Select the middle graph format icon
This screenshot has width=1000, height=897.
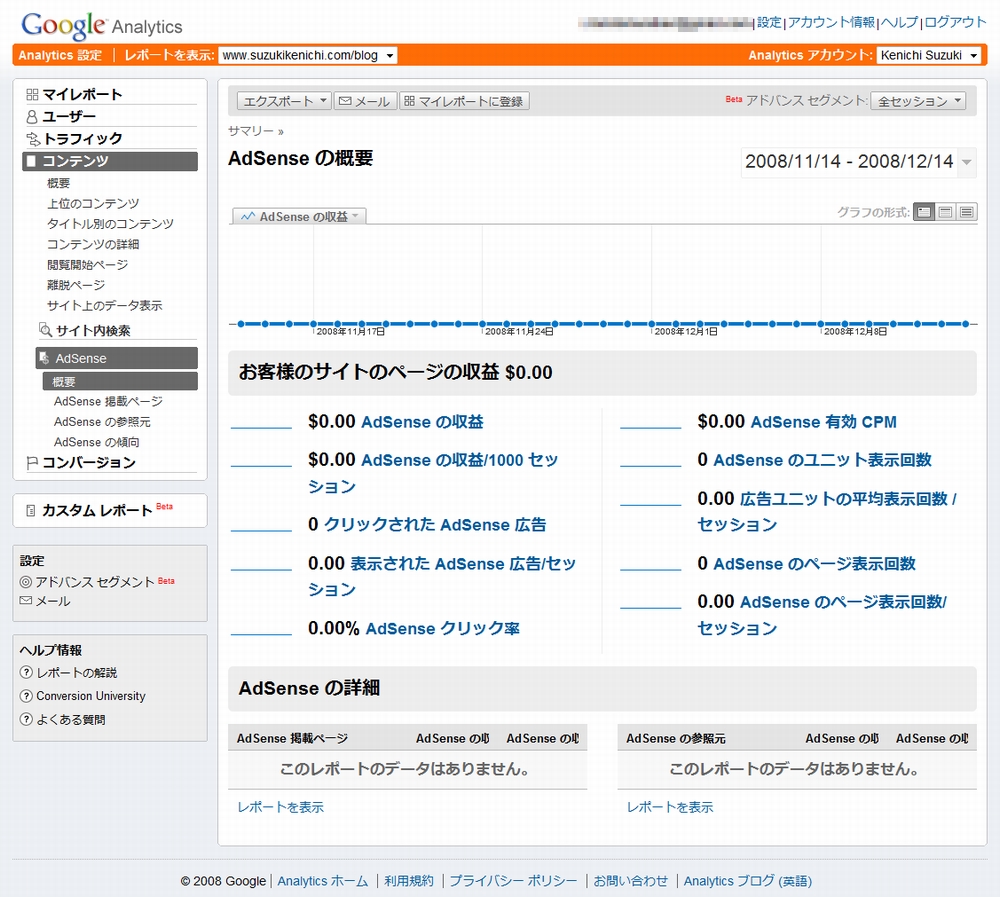pos(946,212)
